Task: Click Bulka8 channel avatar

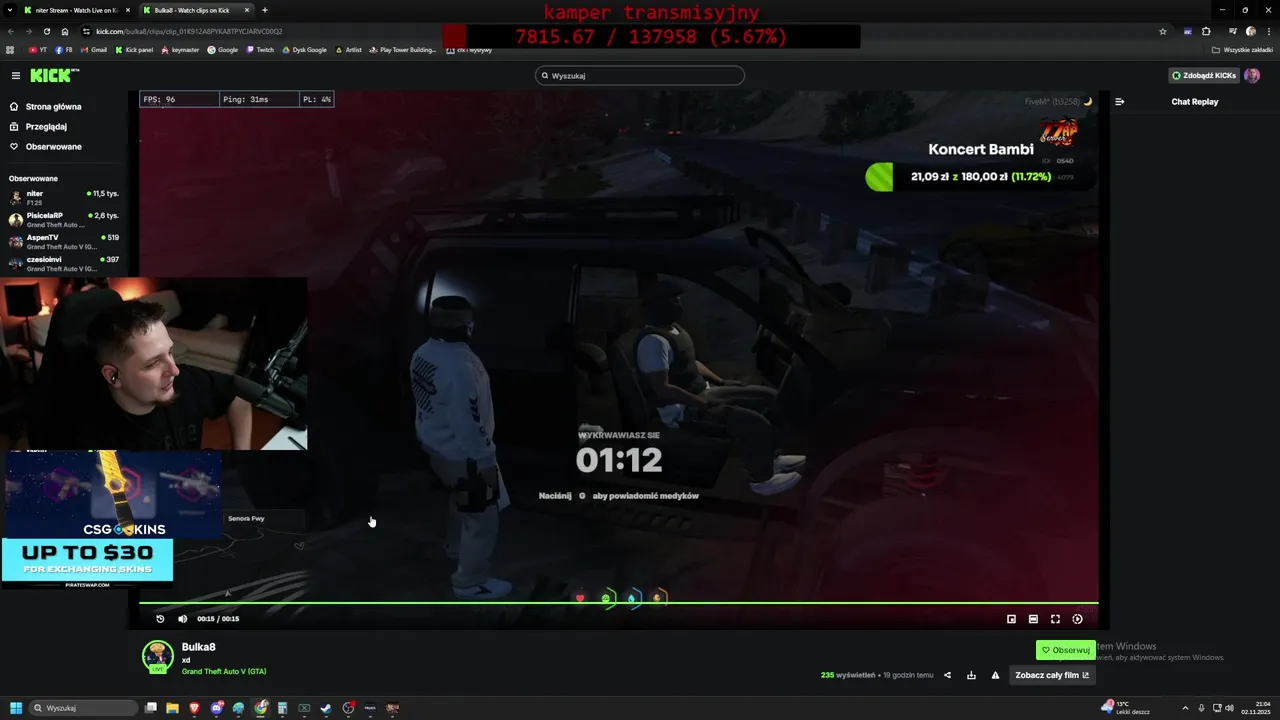Action: tap(157, 656)
